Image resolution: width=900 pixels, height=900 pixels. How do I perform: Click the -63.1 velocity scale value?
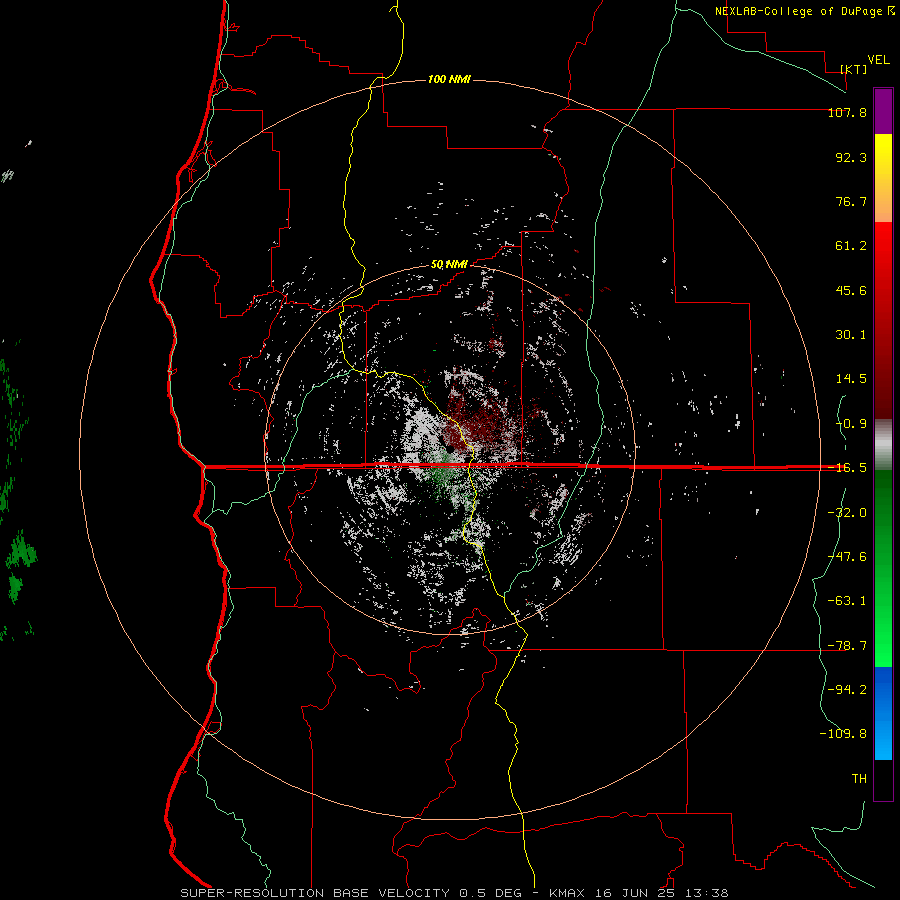[847, 601]
